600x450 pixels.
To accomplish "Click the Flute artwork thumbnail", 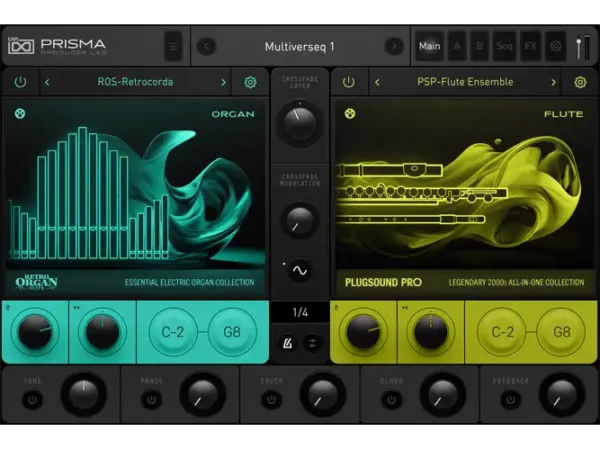I will click(464, 184).
